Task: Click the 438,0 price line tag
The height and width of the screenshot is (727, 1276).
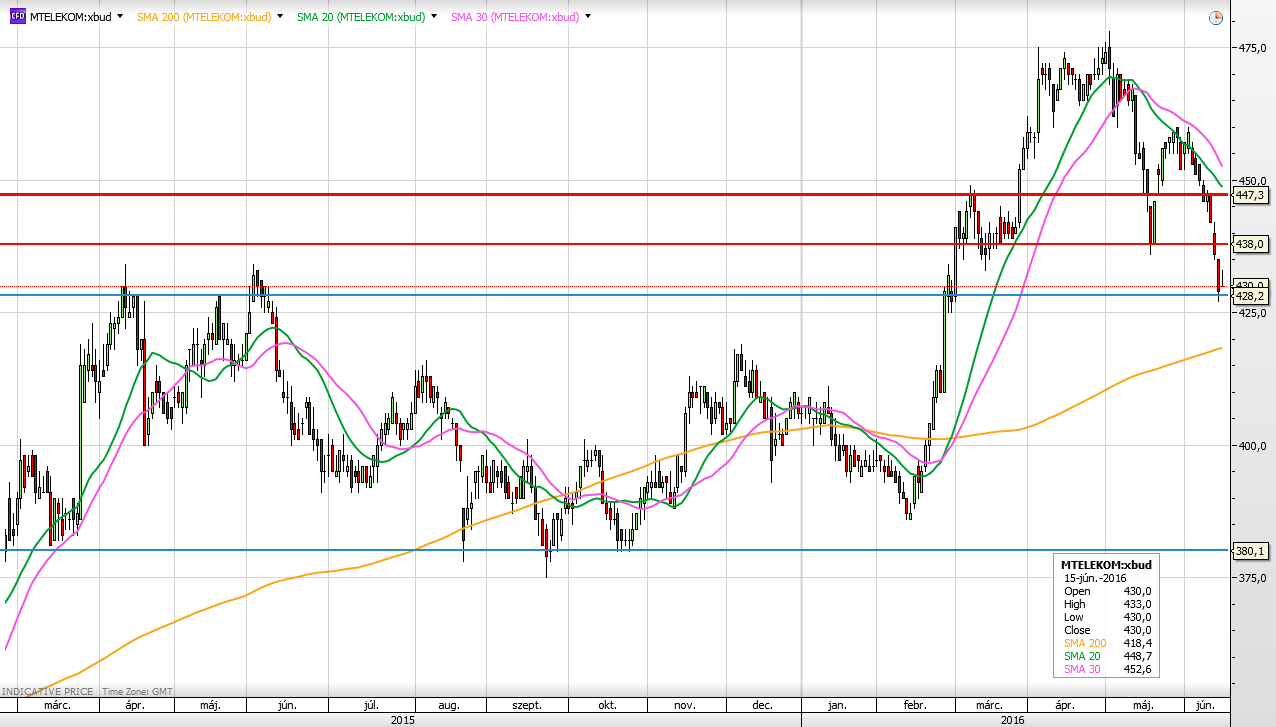Action: (1251, 244)
